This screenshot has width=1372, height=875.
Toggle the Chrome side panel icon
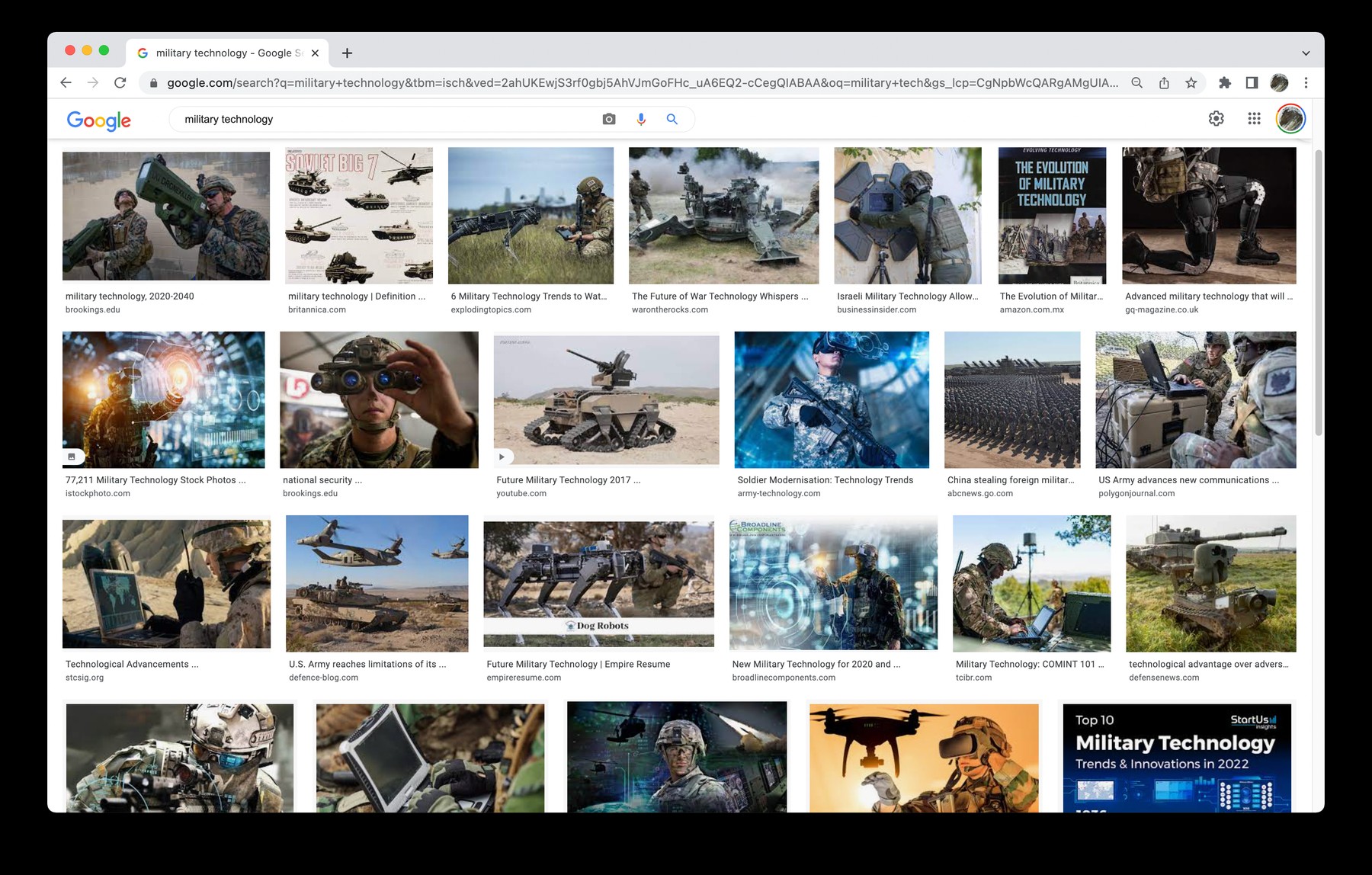1252,83
